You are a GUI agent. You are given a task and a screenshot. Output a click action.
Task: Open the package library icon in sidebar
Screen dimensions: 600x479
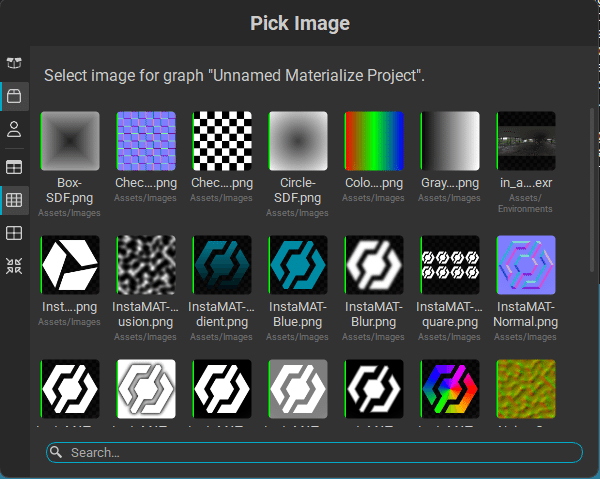pyautogui.click(x=14, y=63)
